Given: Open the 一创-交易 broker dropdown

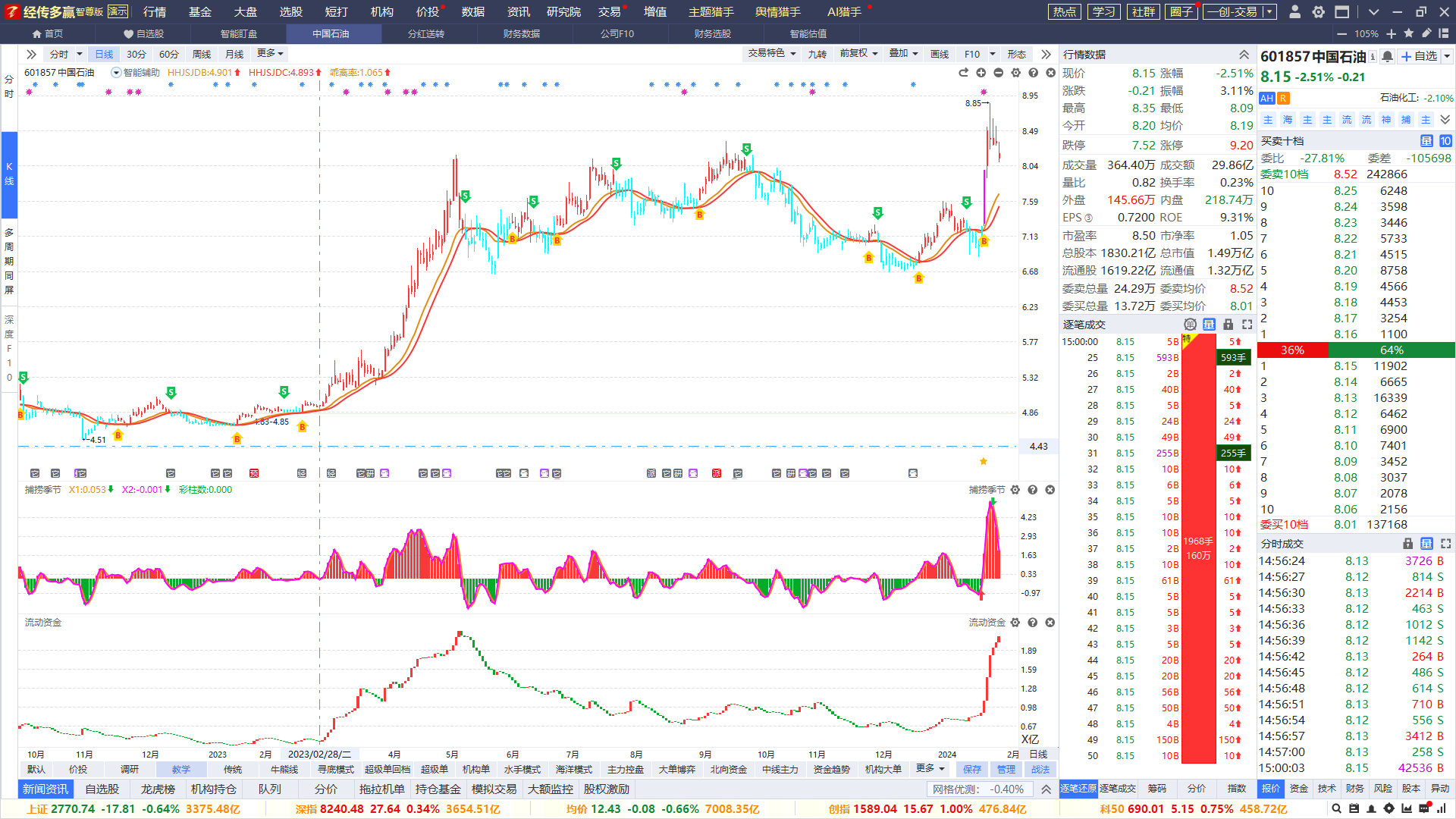Looking at the screenshot, I should click(x=1269, y=12).
